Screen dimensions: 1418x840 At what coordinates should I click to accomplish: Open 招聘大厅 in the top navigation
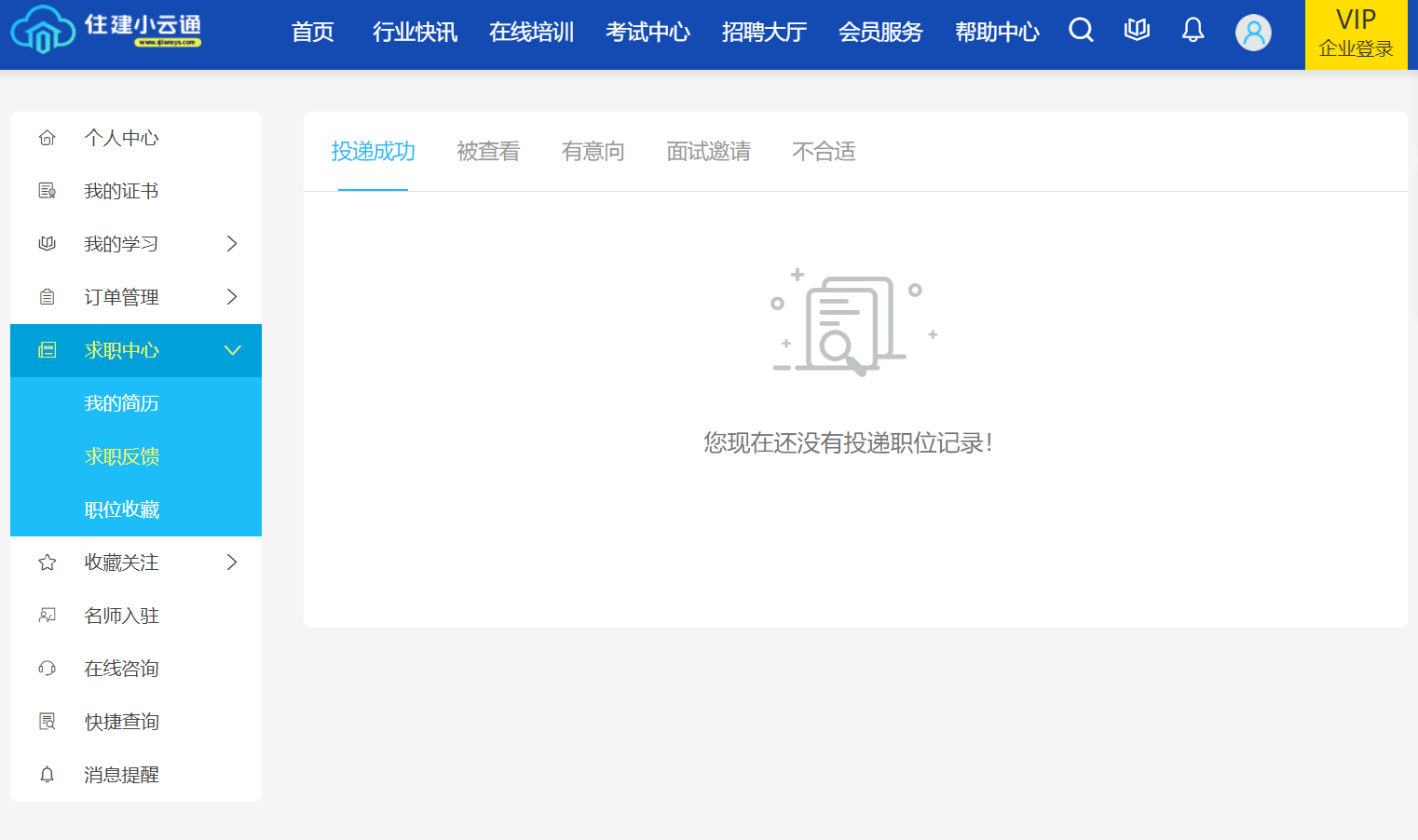(764, 33)
